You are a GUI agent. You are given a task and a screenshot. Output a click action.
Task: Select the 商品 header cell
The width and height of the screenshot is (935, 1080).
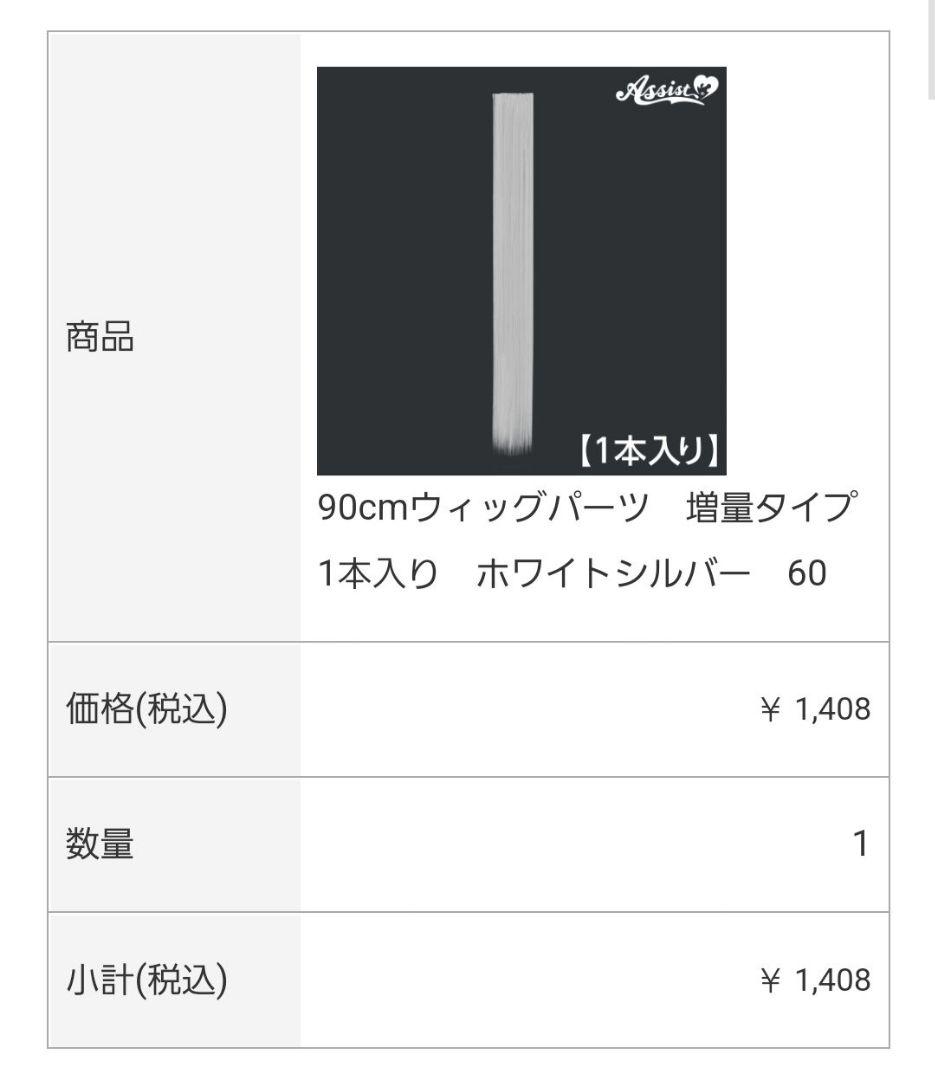174,337
